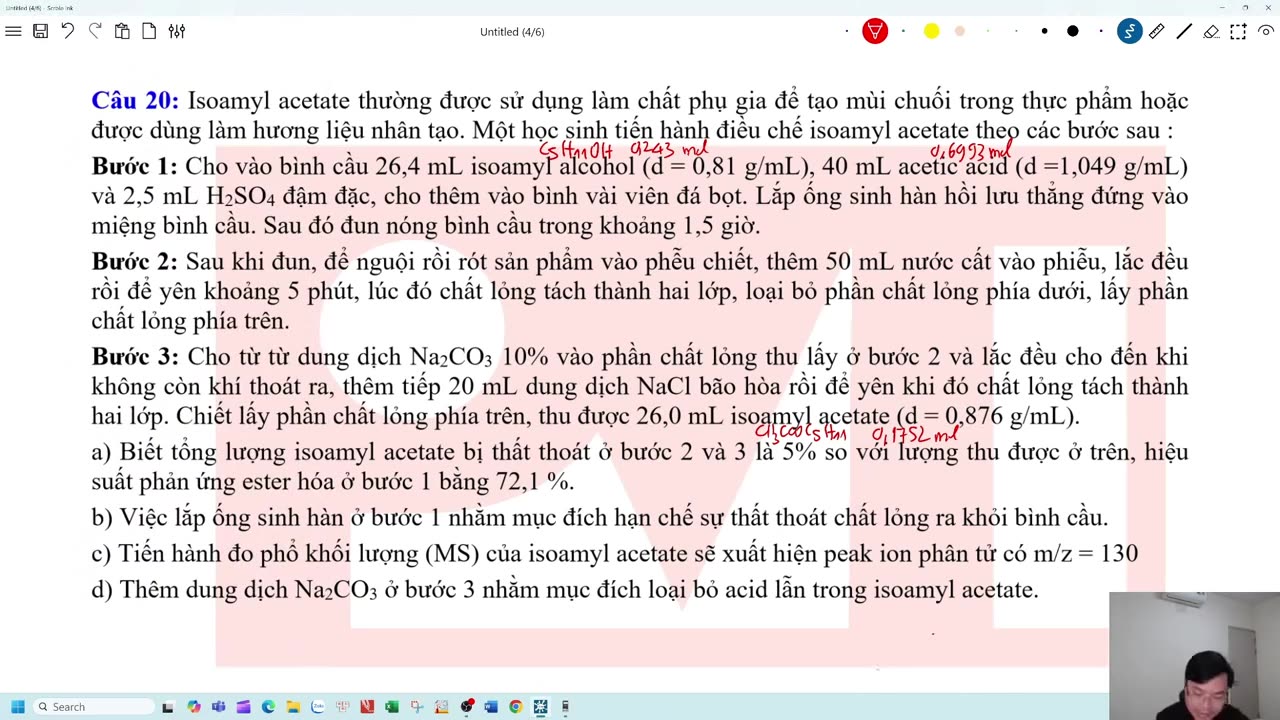Open Google Chrome from taskbar
Image resolution: width=1280 pixels, height=720 pixels.
point(516,707)
